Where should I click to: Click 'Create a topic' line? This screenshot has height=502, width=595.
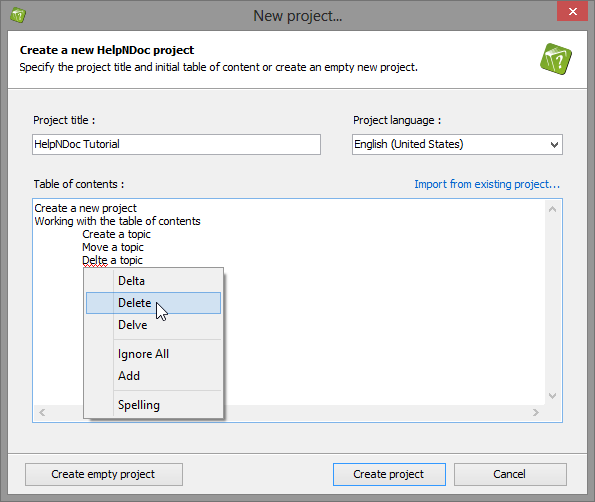pos(116,234)
